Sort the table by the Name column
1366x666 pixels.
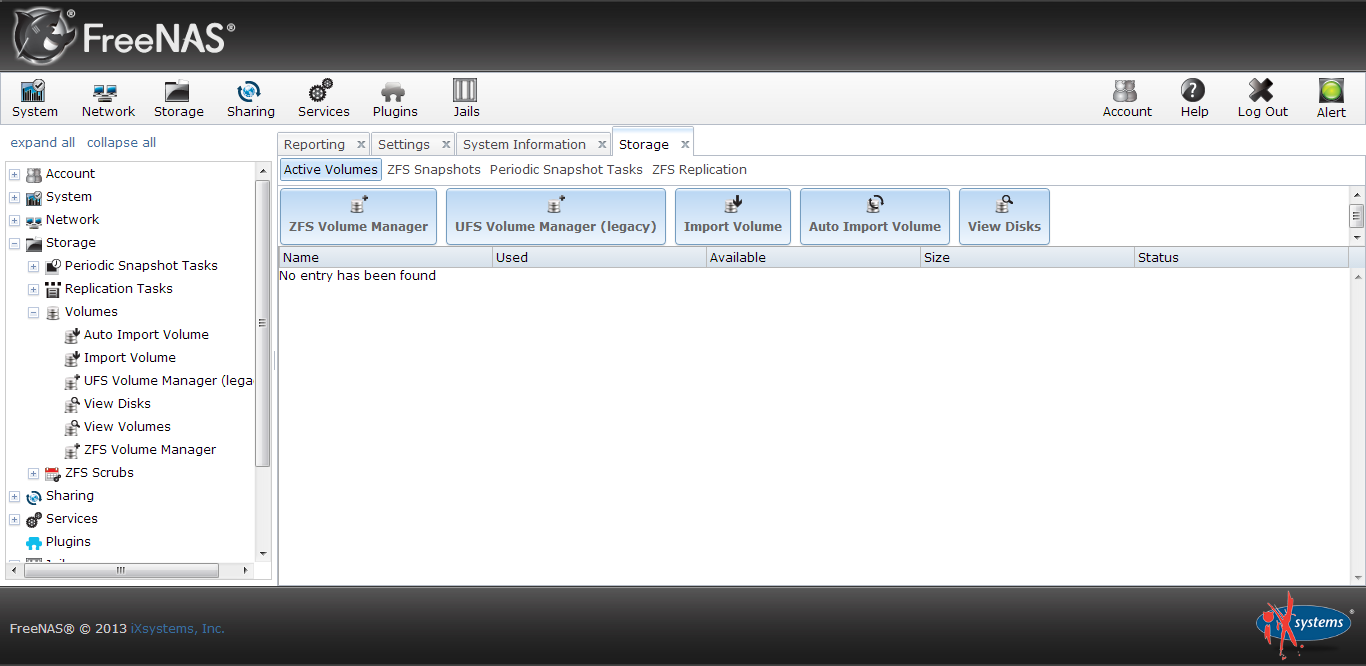point(386,257)
